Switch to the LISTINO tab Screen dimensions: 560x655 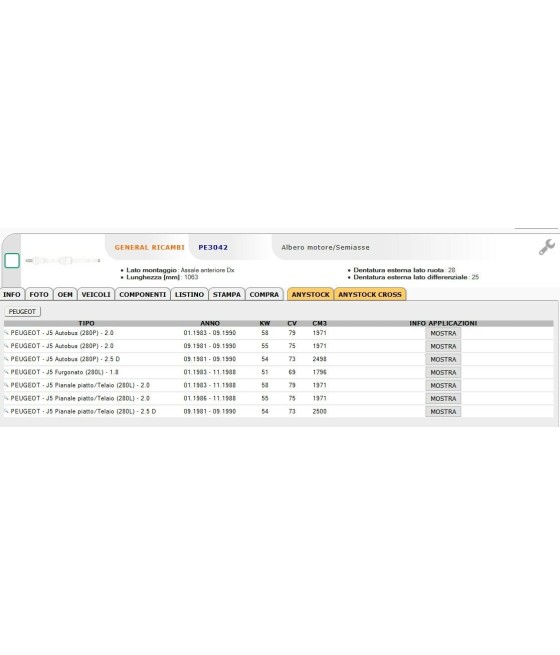pyautogui.click(x=190, y=294)
